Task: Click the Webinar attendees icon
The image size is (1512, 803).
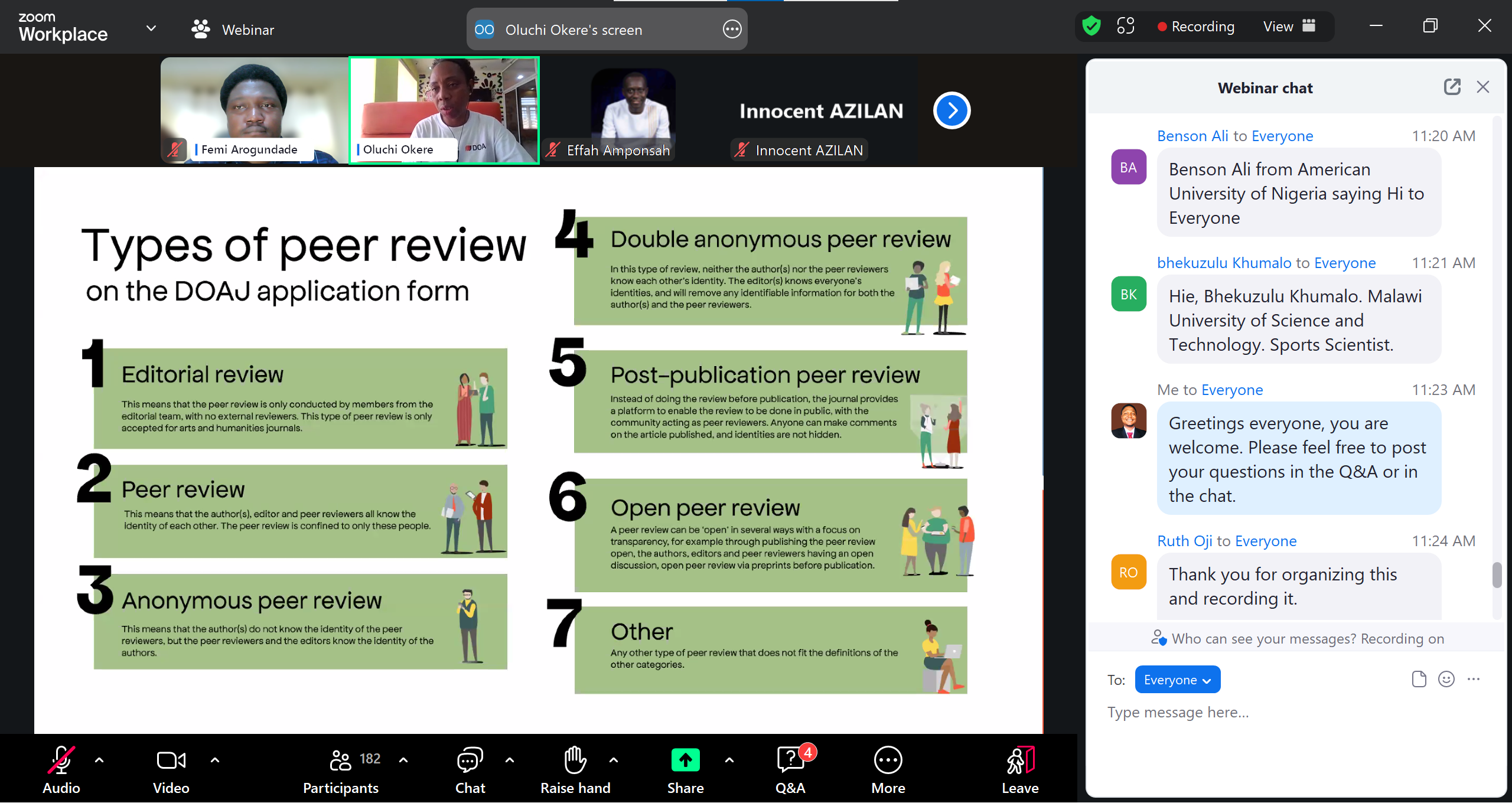Action: (201, 29)
